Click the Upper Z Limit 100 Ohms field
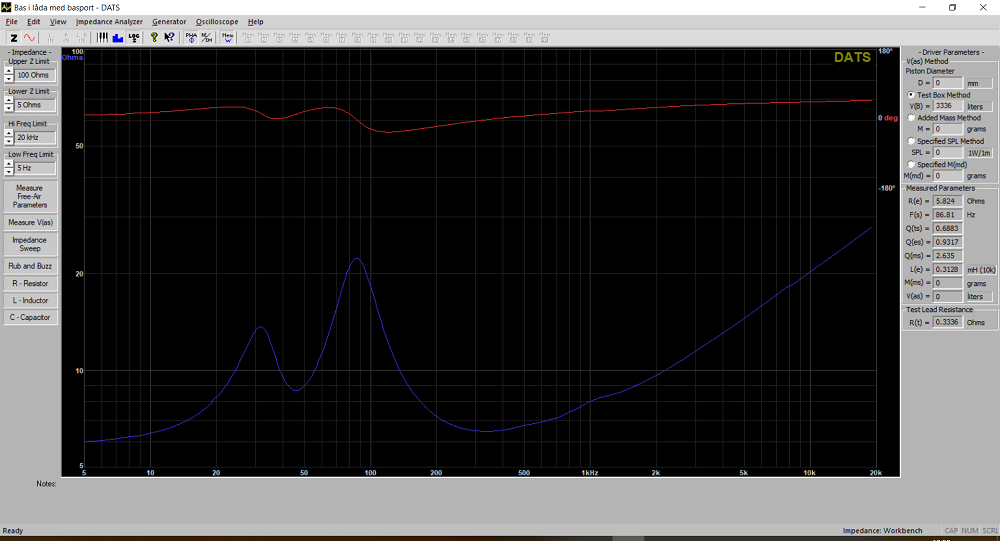This screenshot has height=541, width=1000. click(35, 75)
